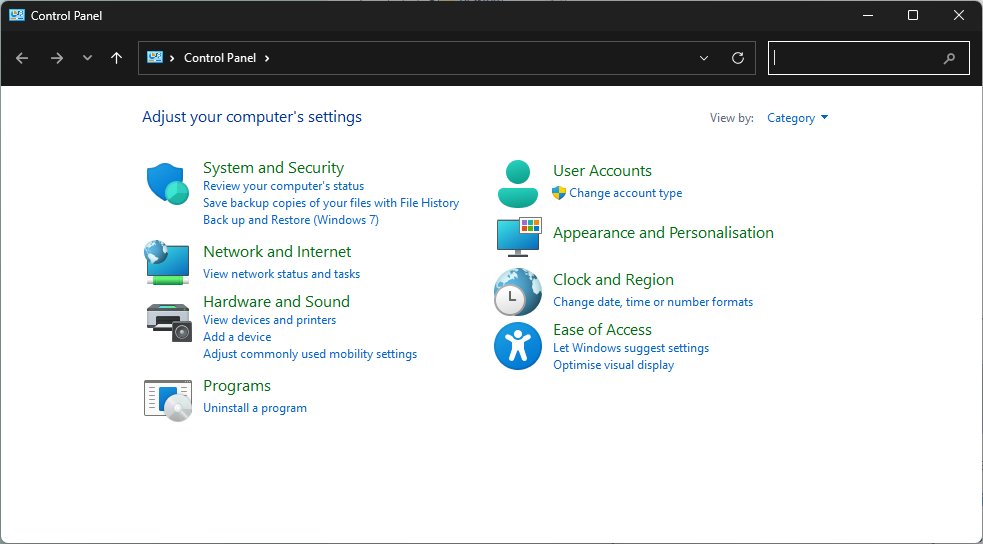Open the User Accounts person icon
This screenshot has height=544, width=983.
[518, 184]
